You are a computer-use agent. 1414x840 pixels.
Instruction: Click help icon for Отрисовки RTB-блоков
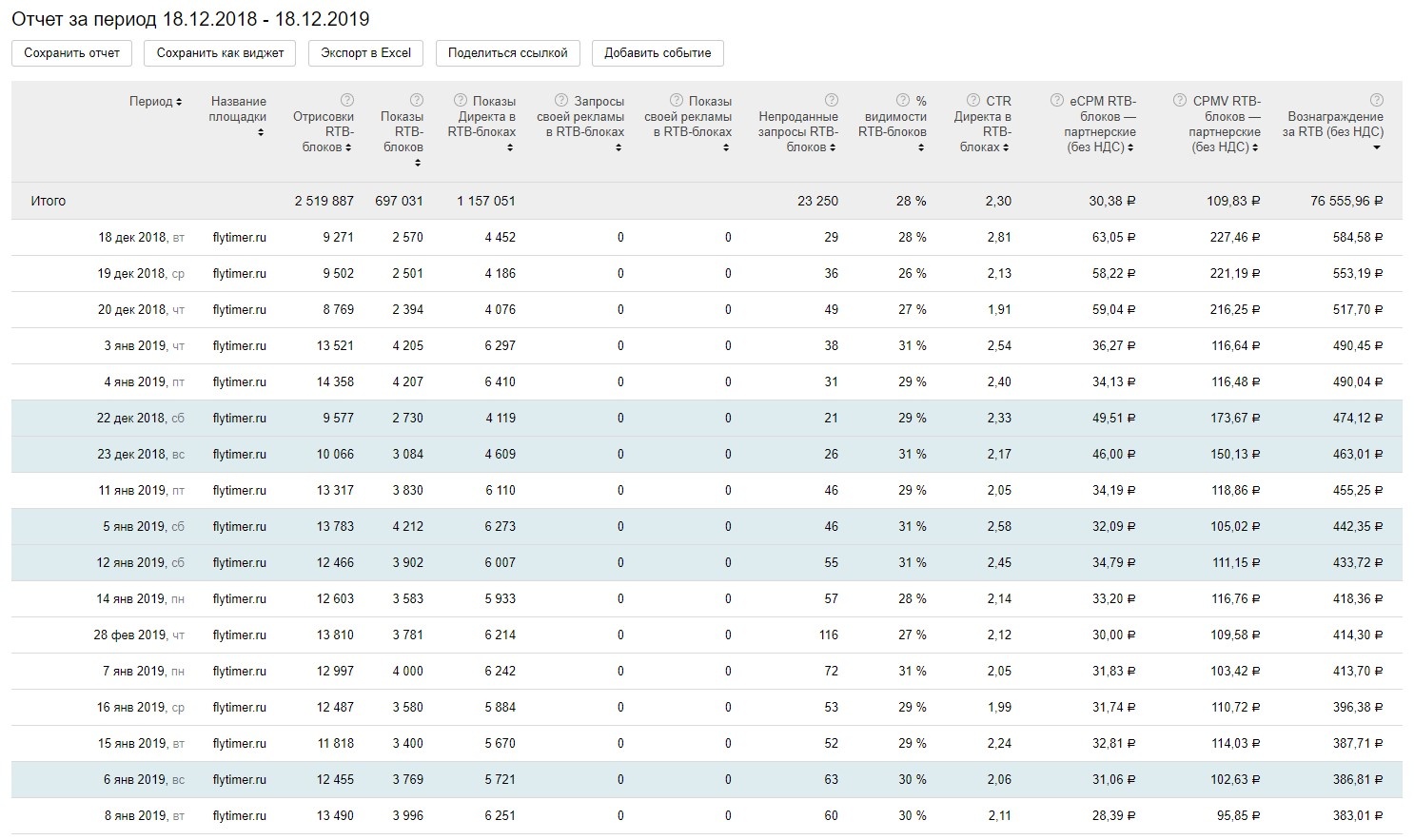(347, 100)
